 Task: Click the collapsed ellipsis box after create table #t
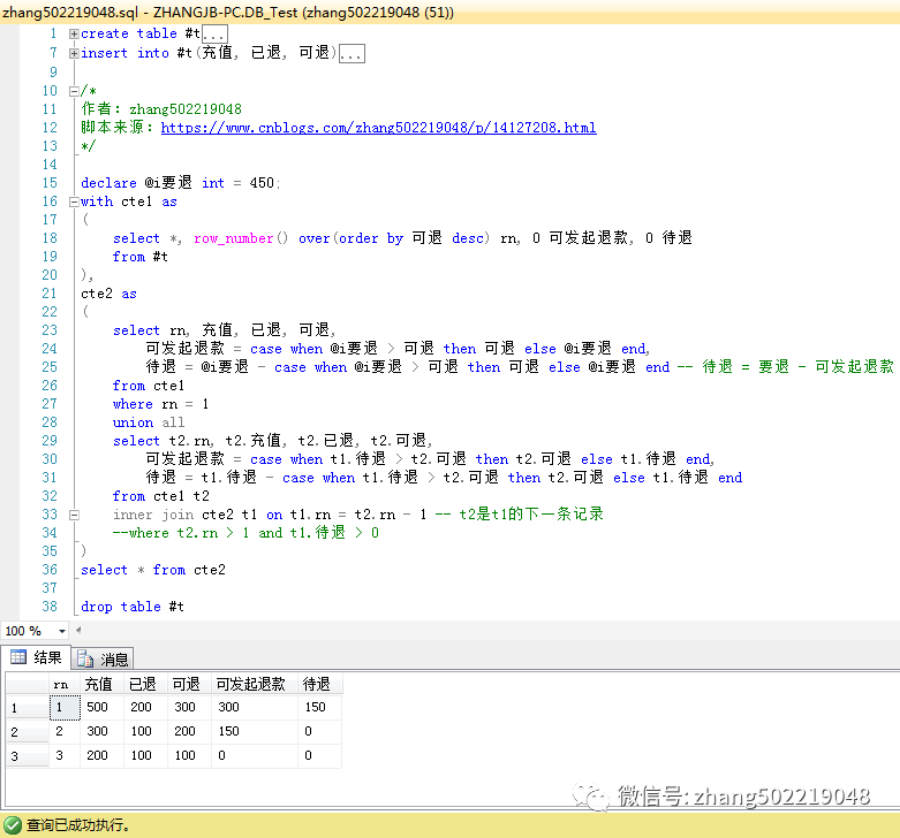(x=214, y=34)
